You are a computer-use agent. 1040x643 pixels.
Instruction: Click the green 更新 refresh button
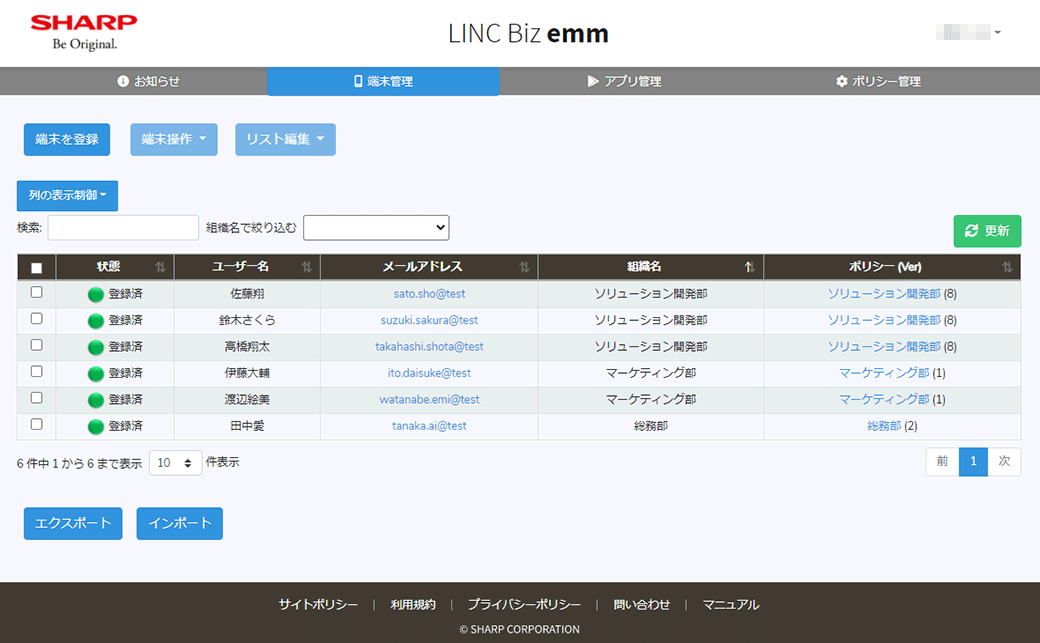[x=987, y=231]
